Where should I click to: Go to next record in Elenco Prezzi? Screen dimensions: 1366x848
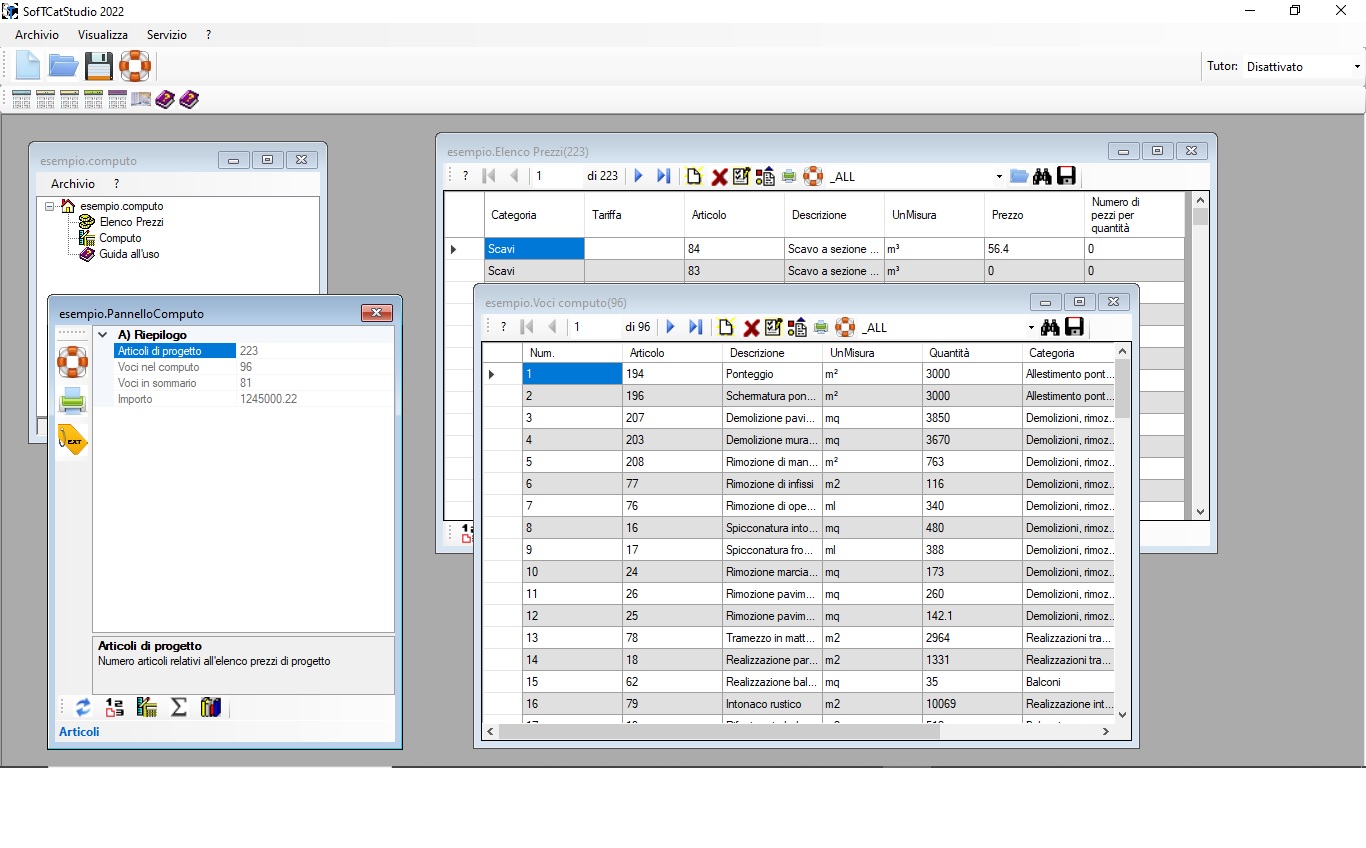(x=639, y=176)
